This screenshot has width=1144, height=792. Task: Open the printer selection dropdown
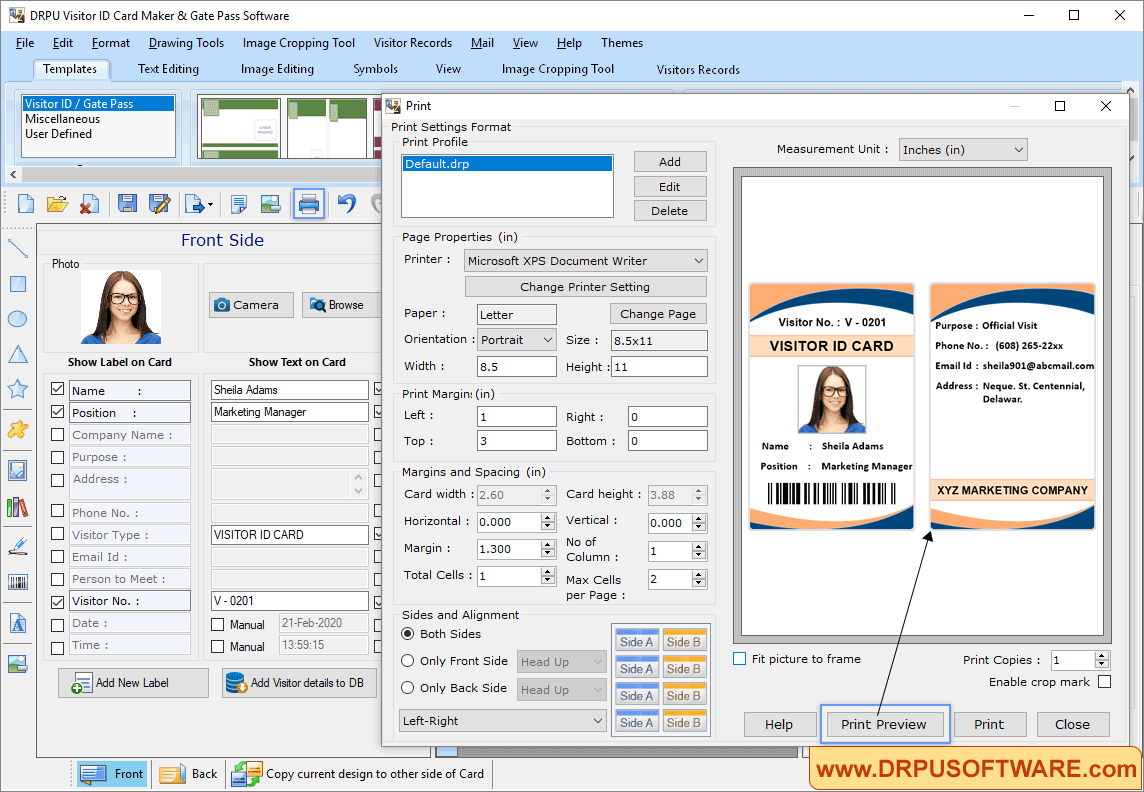click(x=699, y=260)
